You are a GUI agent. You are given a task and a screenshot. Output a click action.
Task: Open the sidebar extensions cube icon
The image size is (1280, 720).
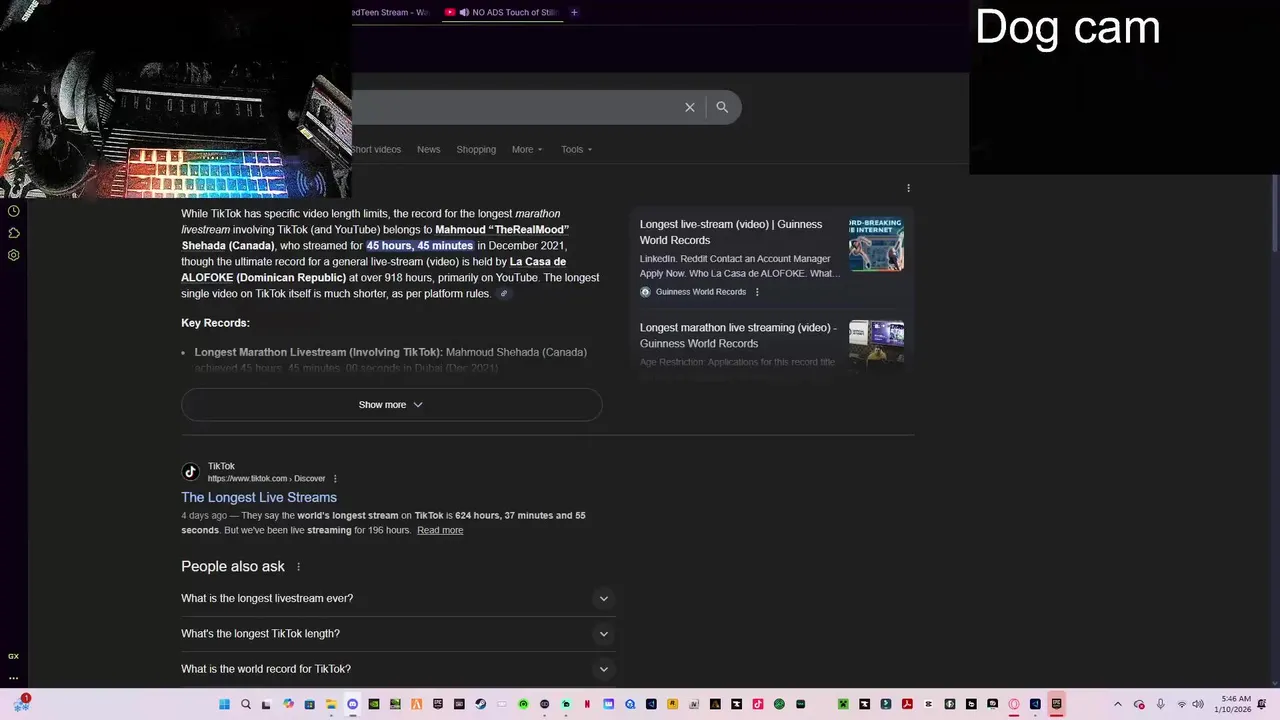click(x=14, y=233)
